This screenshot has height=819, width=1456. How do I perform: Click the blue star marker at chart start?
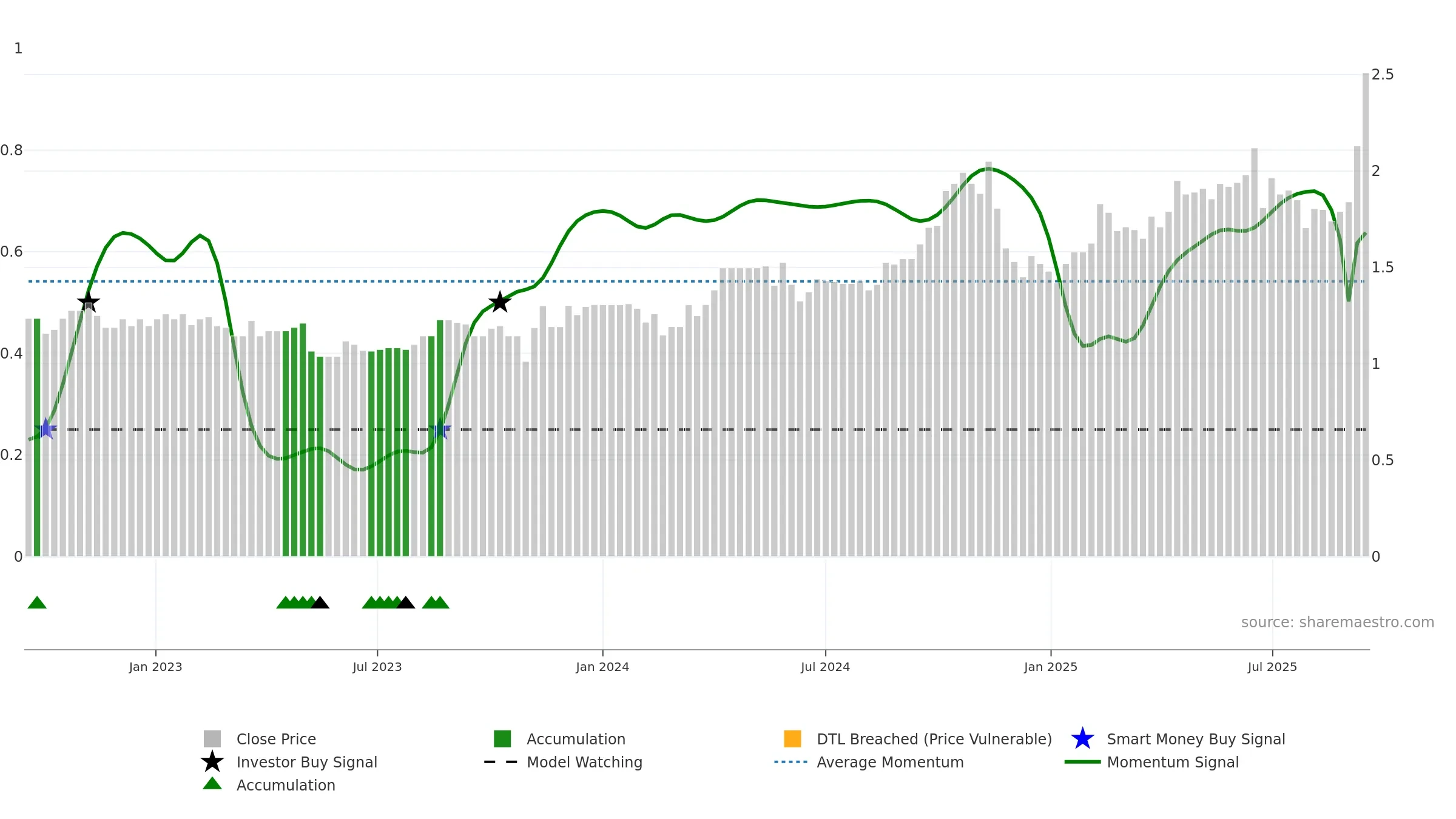[x=45, y=429]
